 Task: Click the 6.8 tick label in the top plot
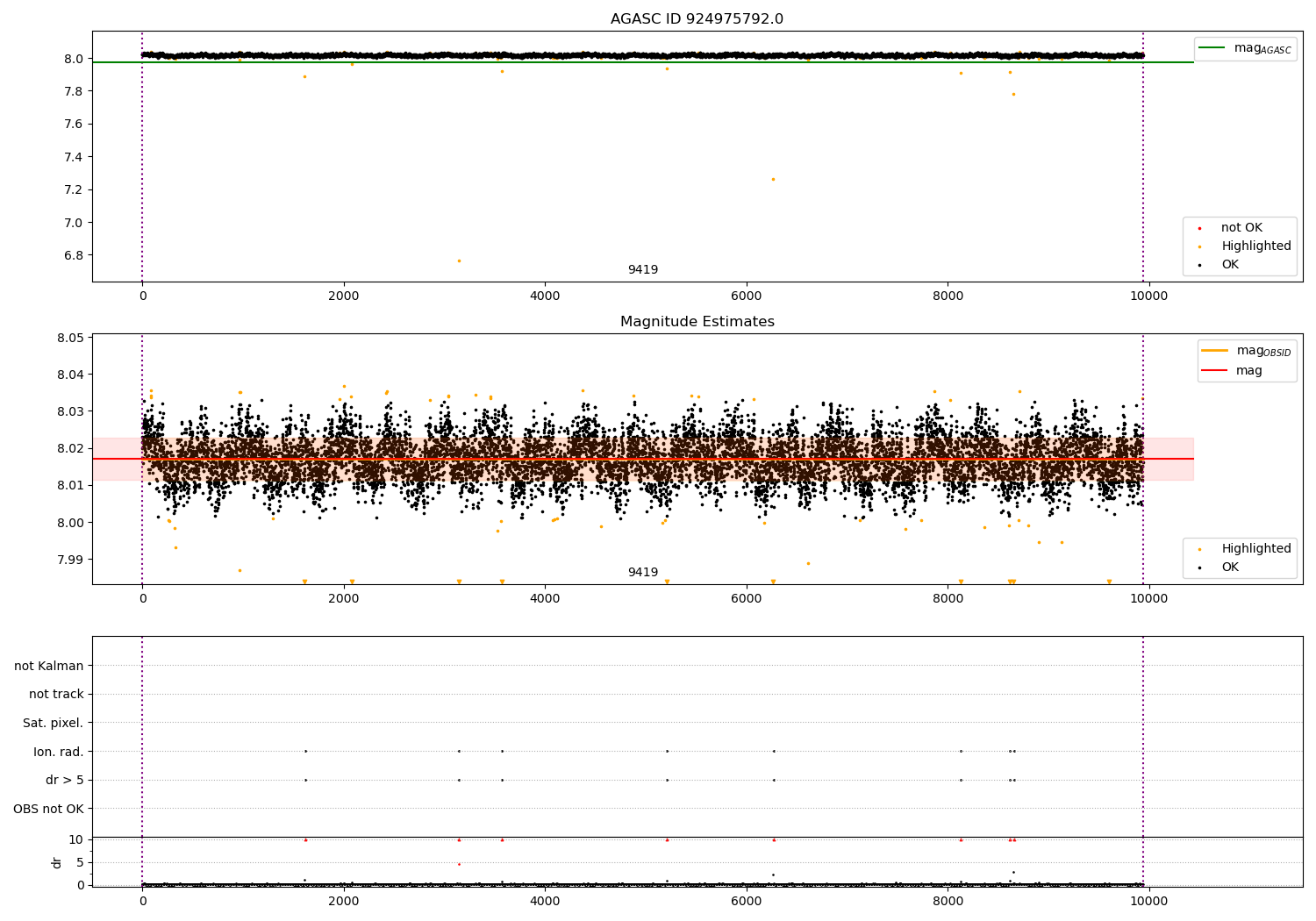74,255
